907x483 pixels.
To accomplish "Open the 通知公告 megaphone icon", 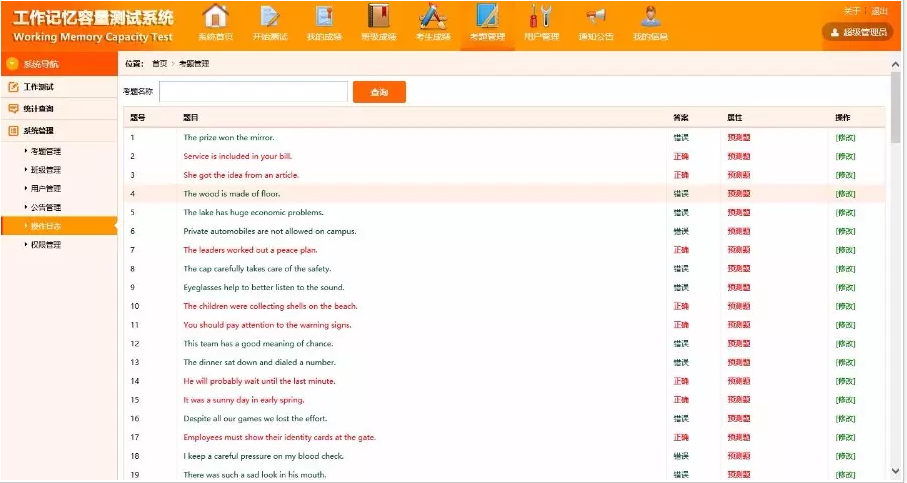I will coord(596,16).
